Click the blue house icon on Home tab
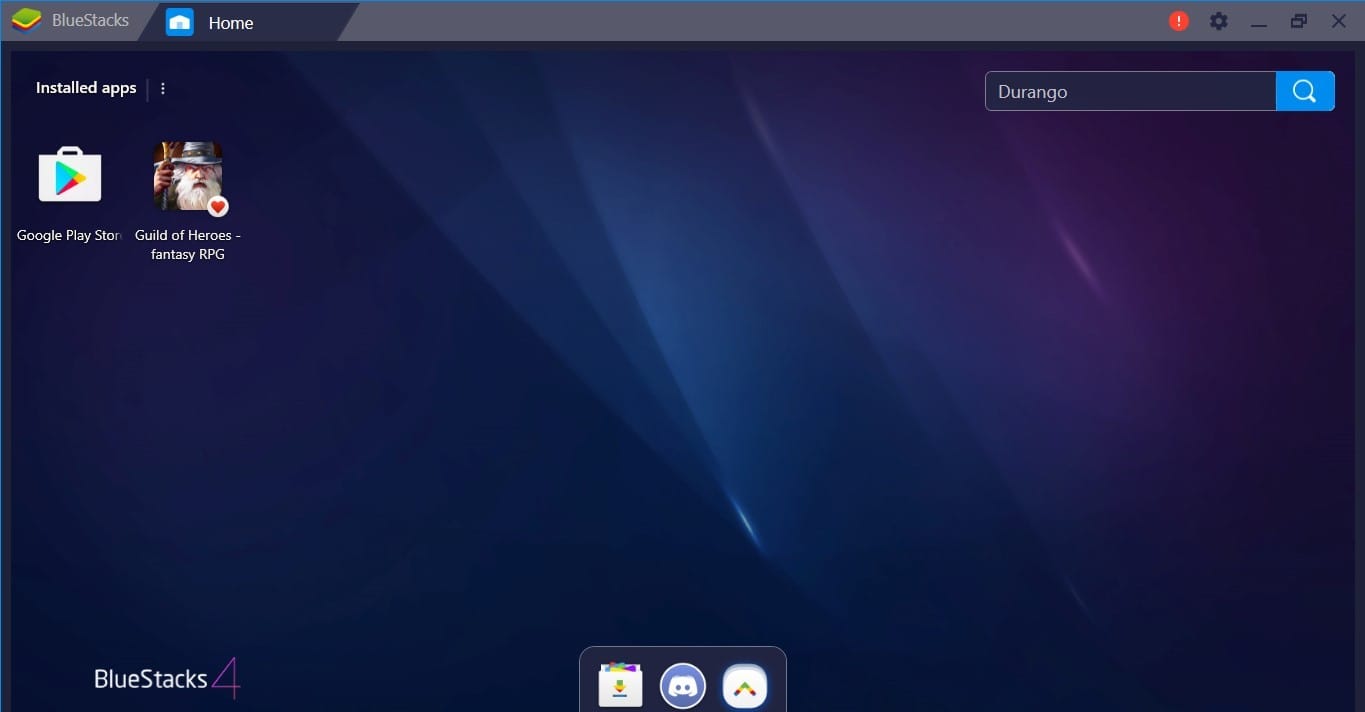The width and height of the screenshot is (1365, 712). 180,22
